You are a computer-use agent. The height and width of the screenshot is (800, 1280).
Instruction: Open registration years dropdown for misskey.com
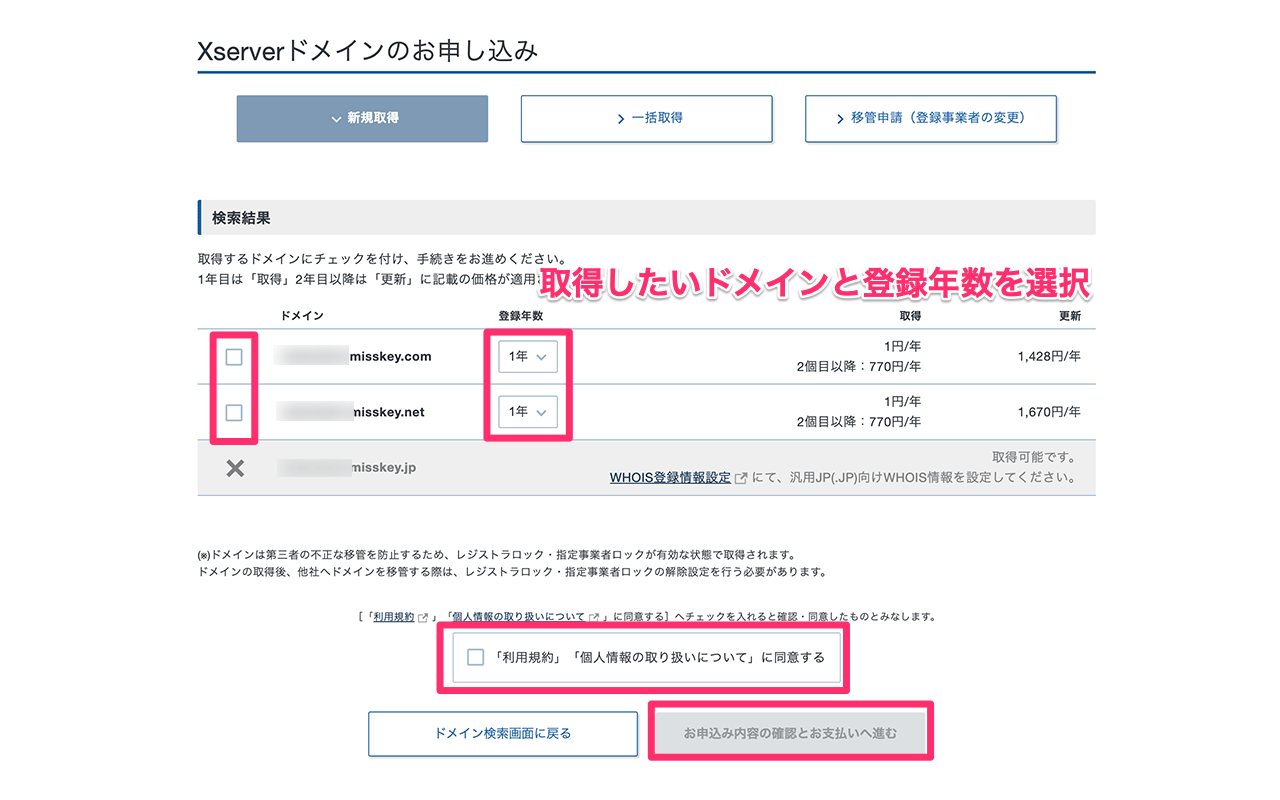point(528,356)
